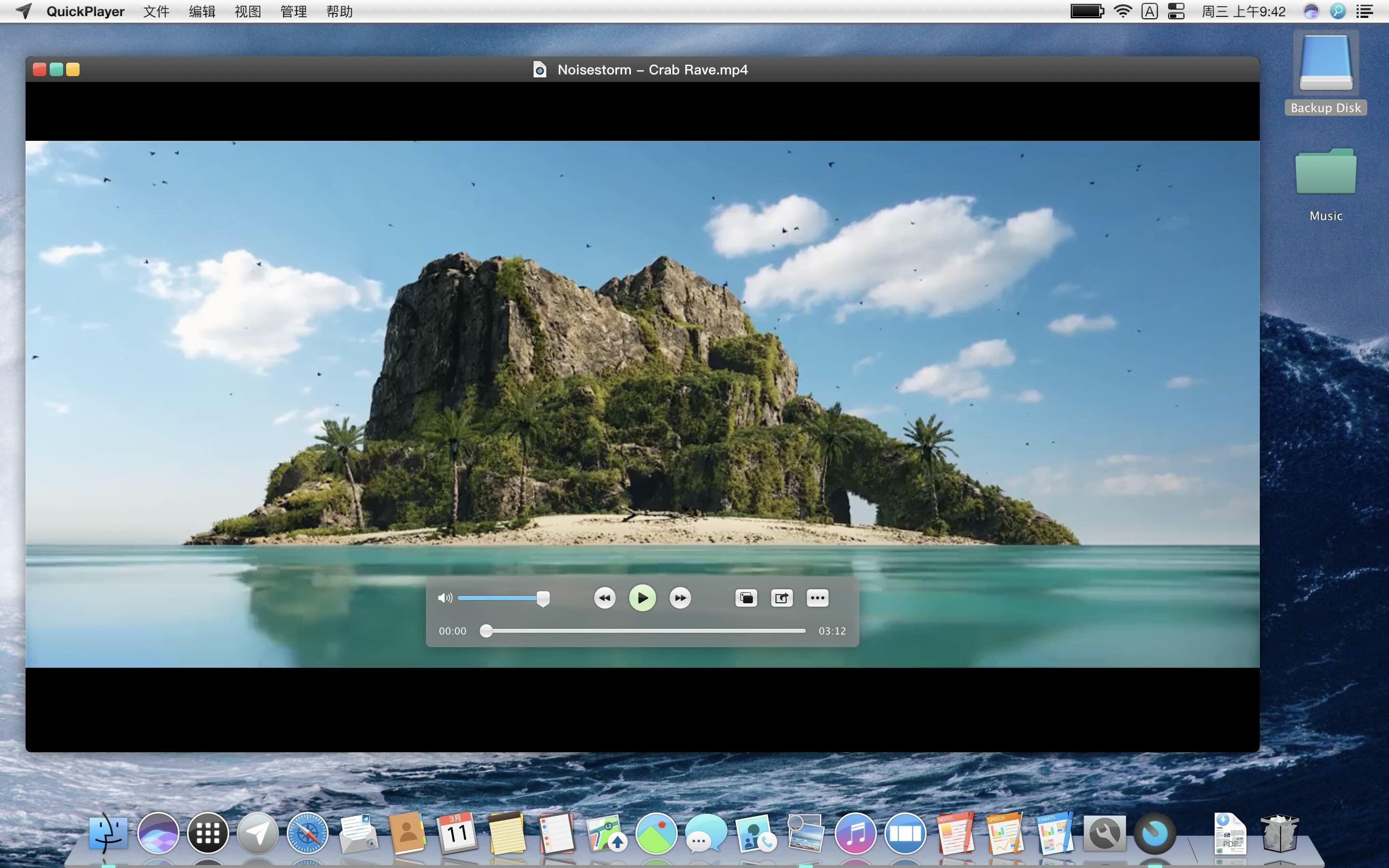Click the Noisestorm – Crab Rave.mp4 title
Viewport: 1389px width, 868px height.
click(653, 69)
